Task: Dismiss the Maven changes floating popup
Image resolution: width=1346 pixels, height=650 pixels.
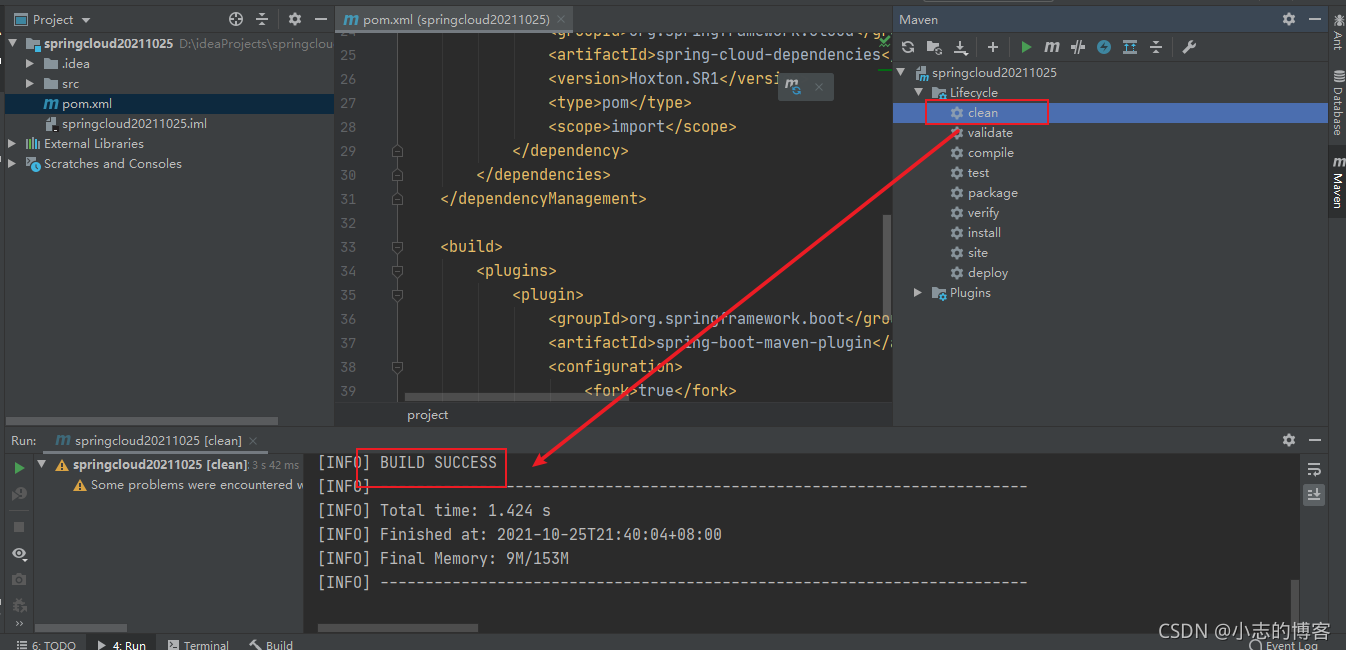Action: tap(818, 87)
